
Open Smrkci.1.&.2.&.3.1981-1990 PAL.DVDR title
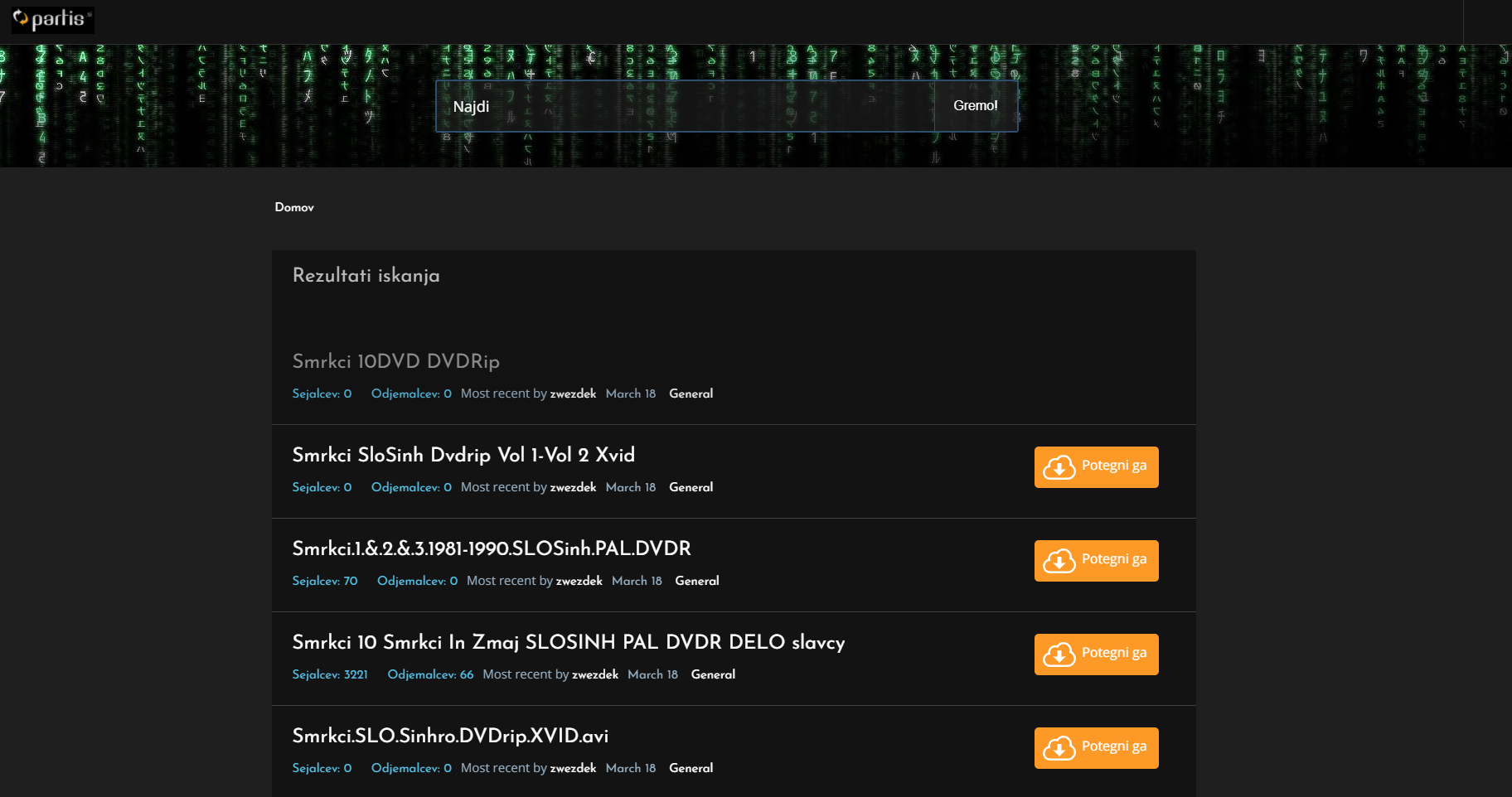(491, 548)
